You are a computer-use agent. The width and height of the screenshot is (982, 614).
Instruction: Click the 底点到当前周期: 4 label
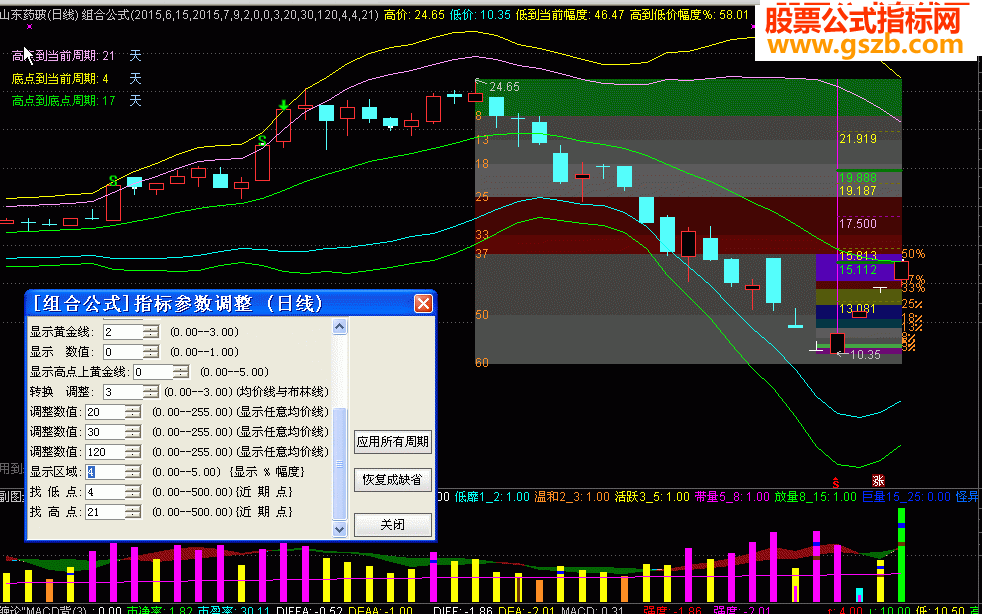coord(59,79)
